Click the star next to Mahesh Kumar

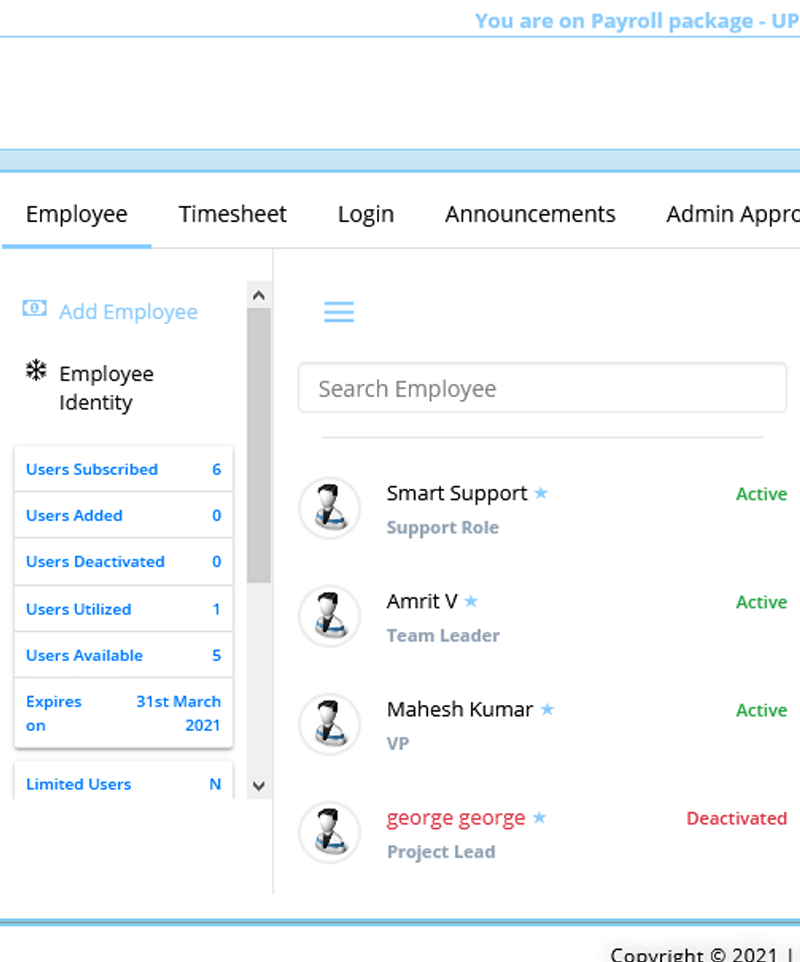coord(547,709)
